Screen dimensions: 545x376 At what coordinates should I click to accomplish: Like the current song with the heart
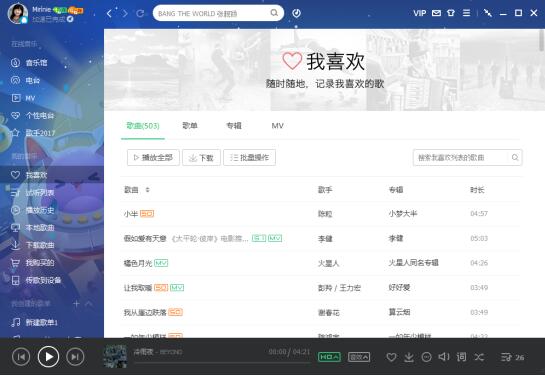(x=391, y=357)
